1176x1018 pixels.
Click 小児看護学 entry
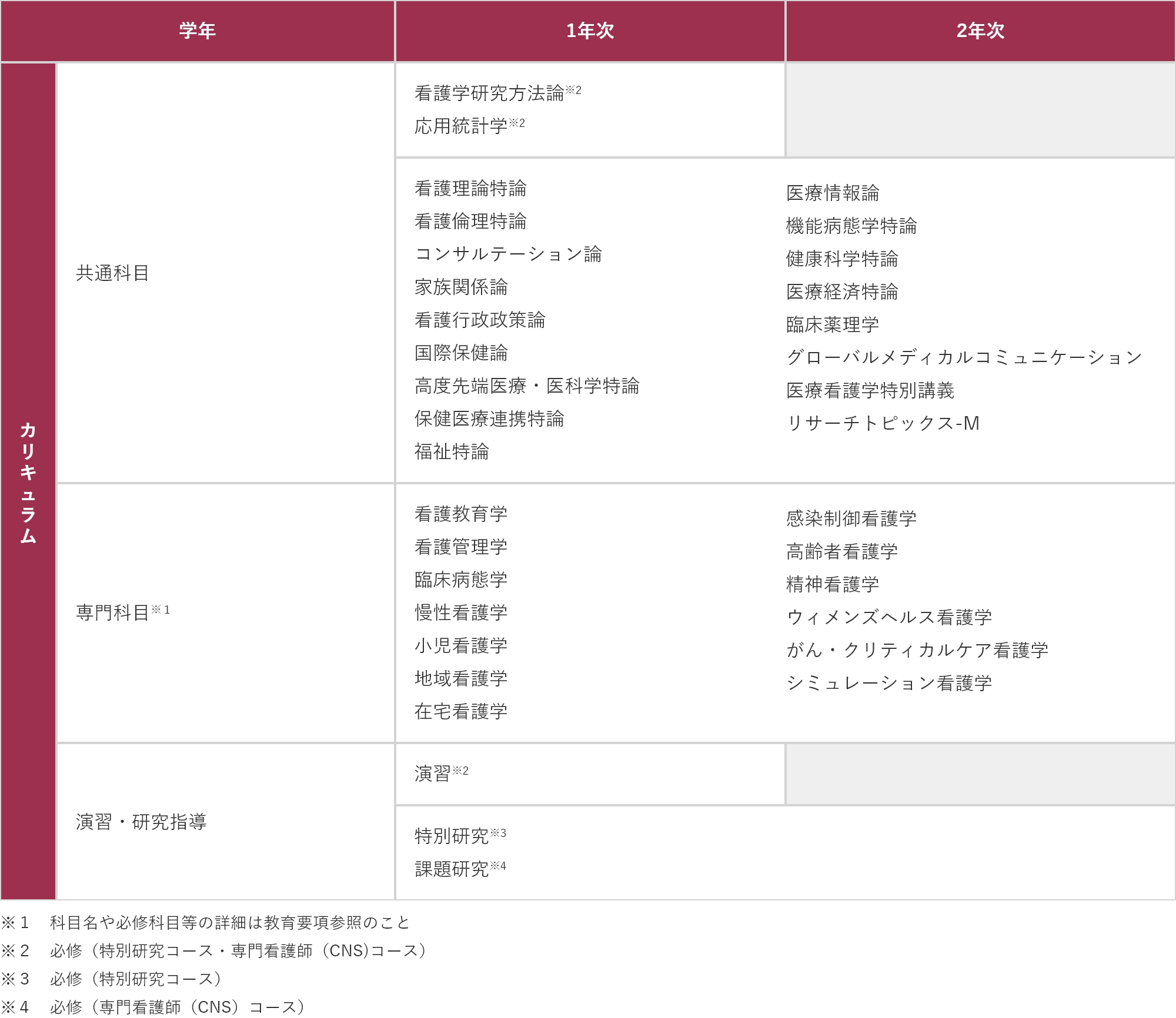click(x=461, y=646)
